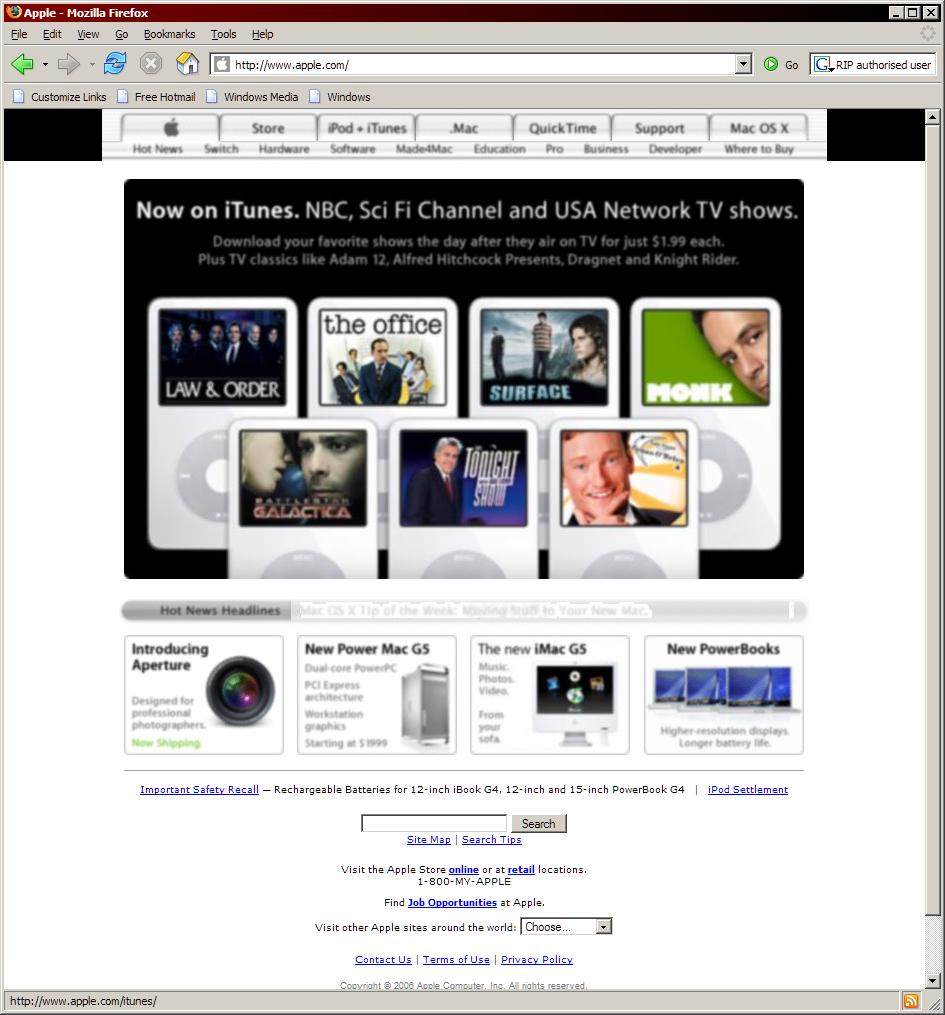
Task: Click the green Back arrow button
Action: pyautogui.click(x=23, y=64)
